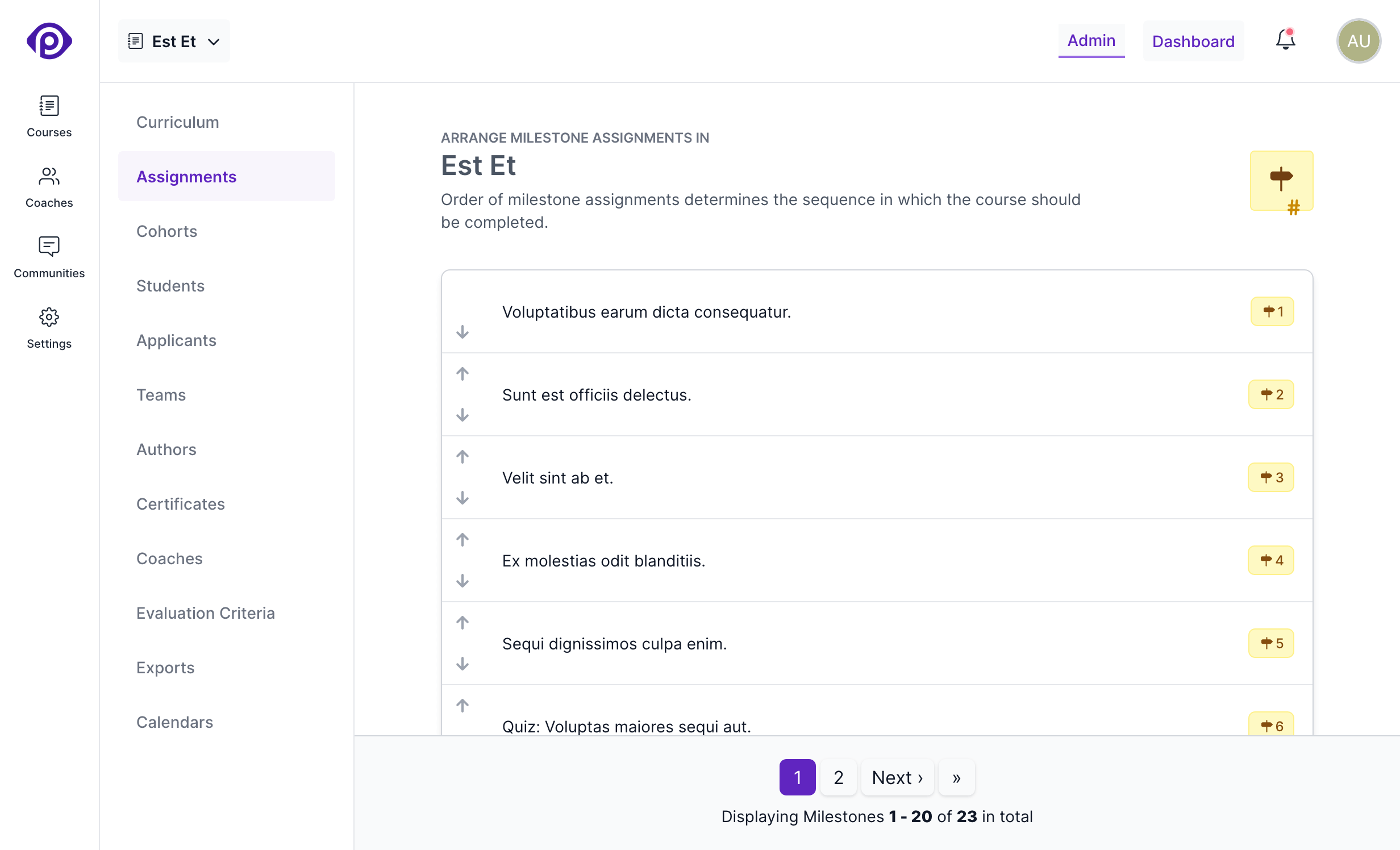This screenshot has width=1400, height=850.
Task: Select the Paperform logo in the top-left
Action: [x=49, y=40]
